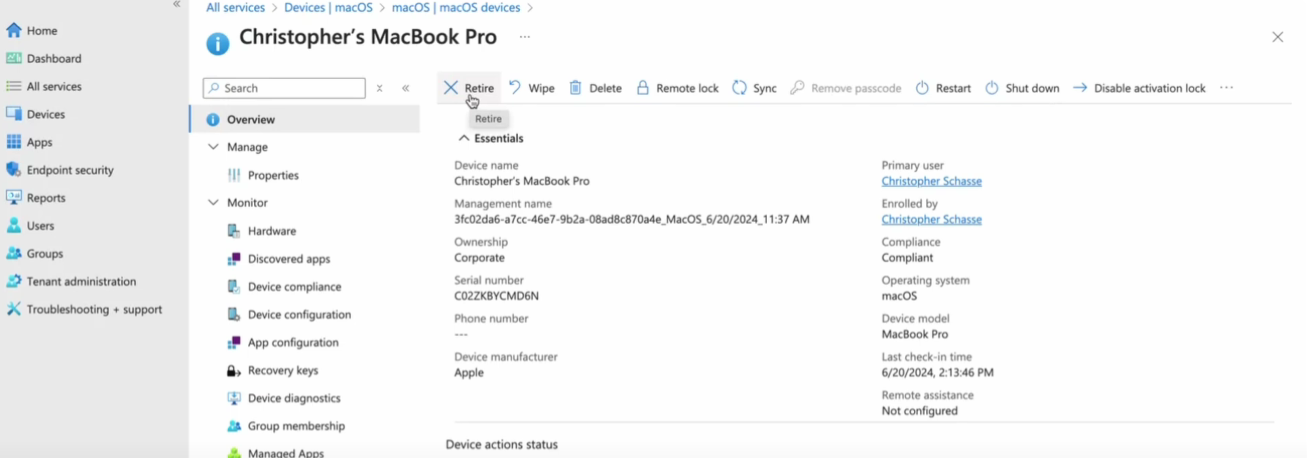Click macOS | macOS devices breadcrumb

[455, 8]
